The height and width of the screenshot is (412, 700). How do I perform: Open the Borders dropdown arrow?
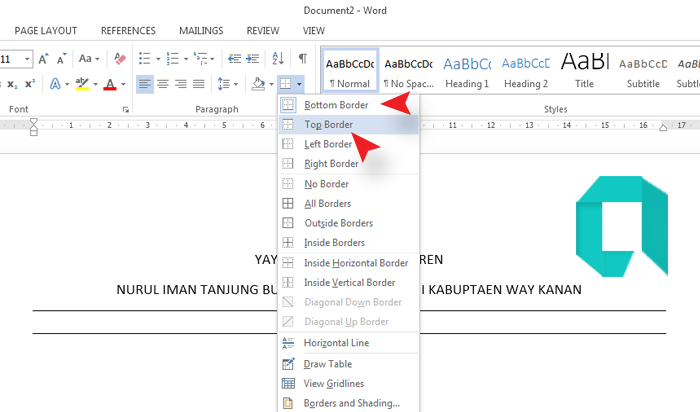point(299,84)
